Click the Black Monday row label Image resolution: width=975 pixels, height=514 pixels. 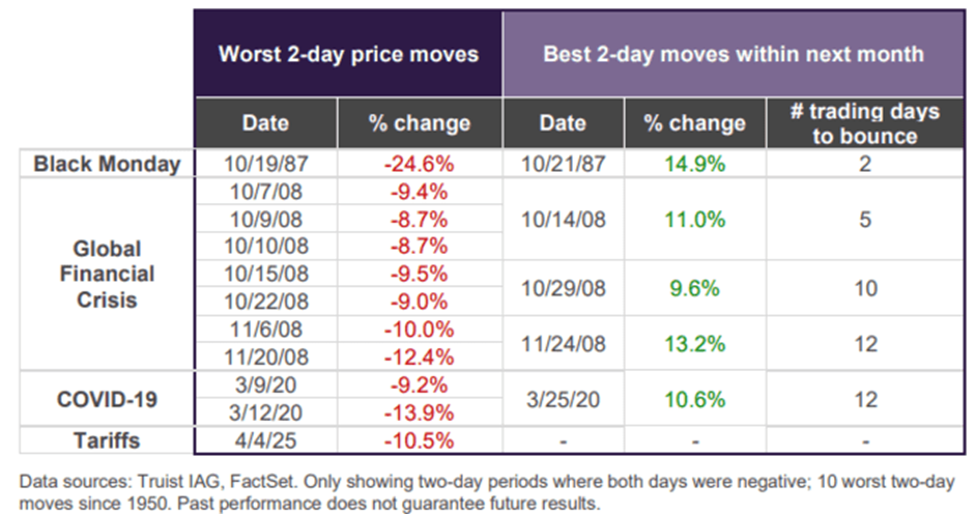coord(107,164)
